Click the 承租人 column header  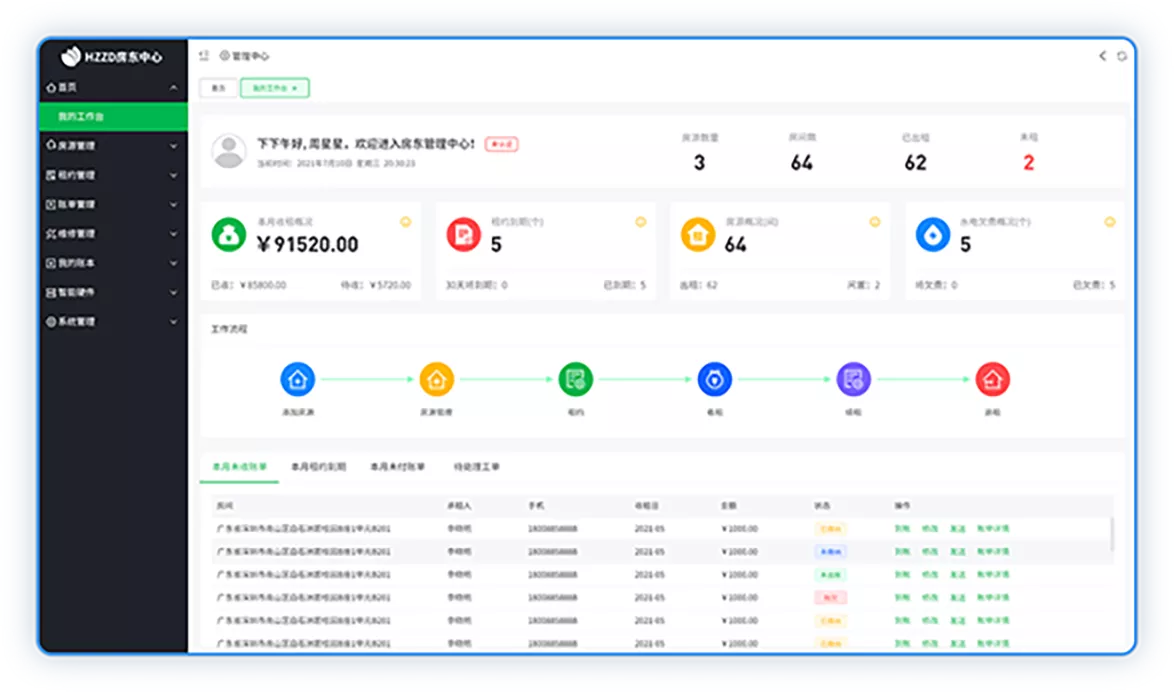tap(459, 506)
